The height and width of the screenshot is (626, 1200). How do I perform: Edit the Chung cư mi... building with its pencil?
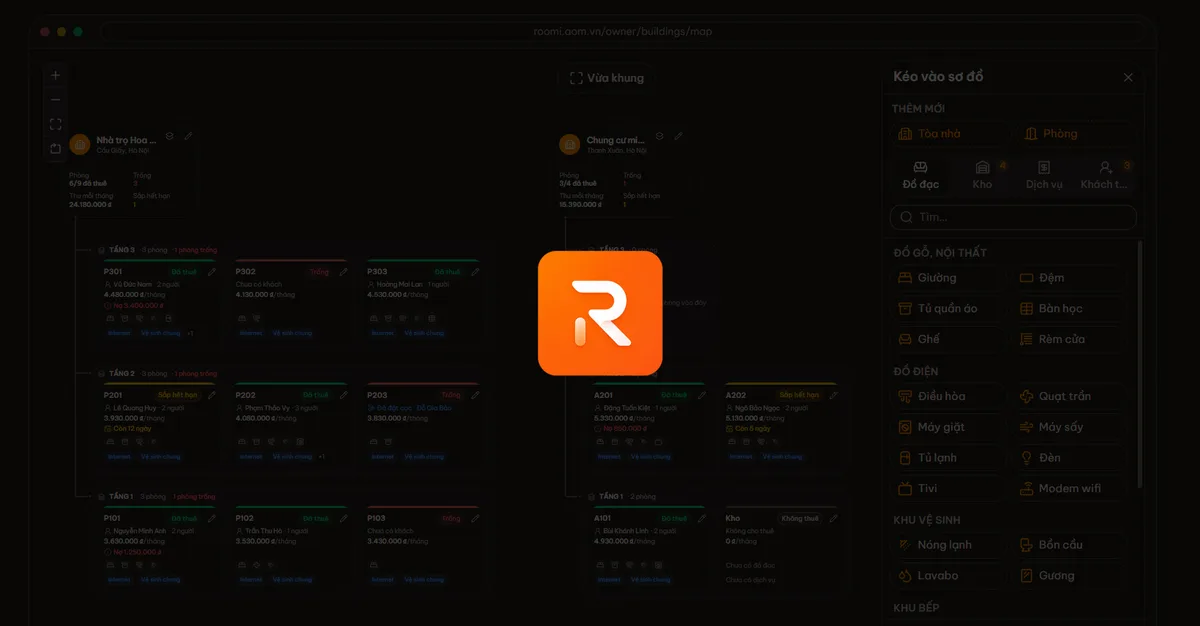[678, 136]
